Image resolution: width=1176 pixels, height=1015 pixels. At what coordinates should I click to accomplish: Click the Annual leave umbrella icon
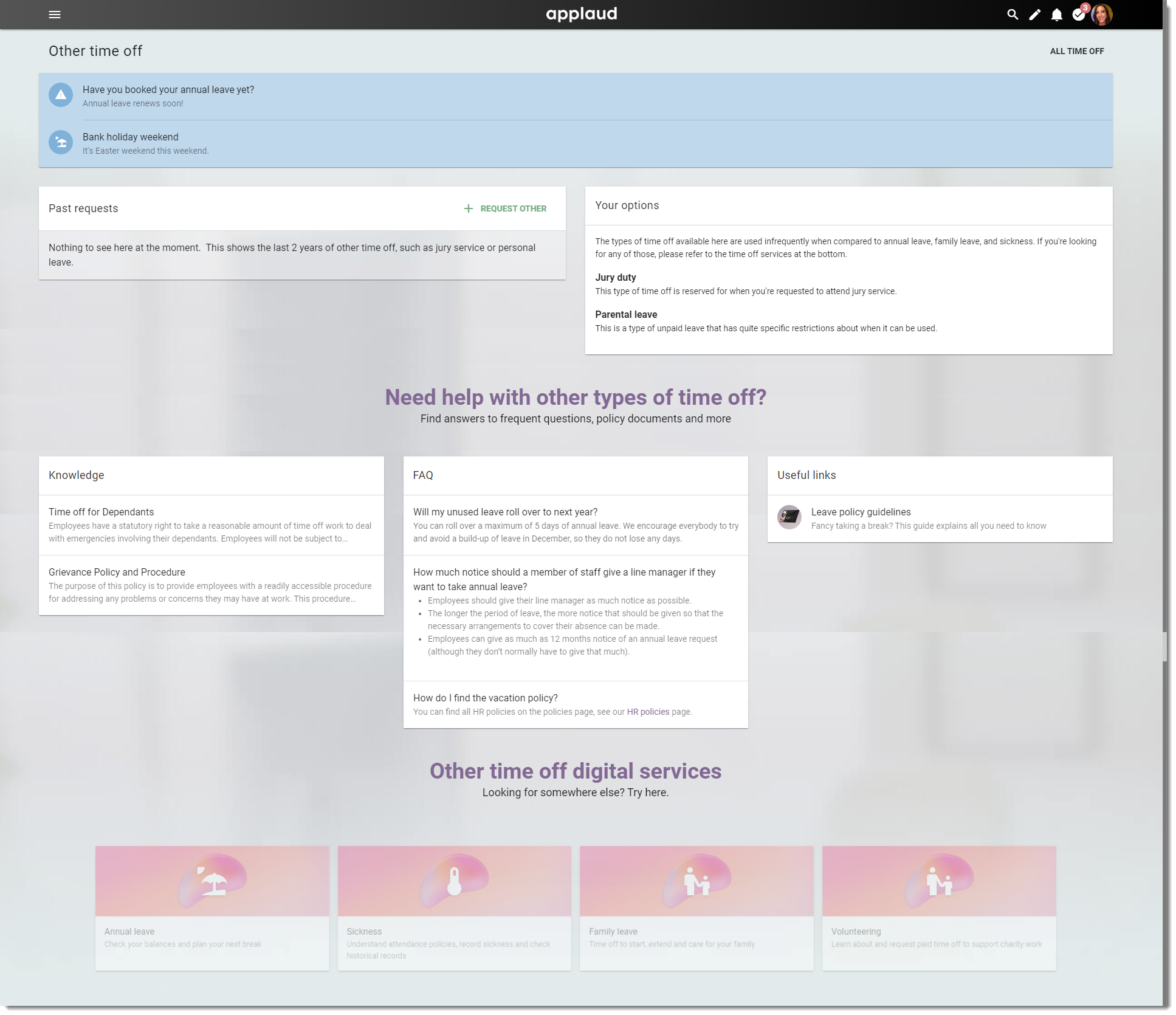pyautogui.click(x=212, y=881)
